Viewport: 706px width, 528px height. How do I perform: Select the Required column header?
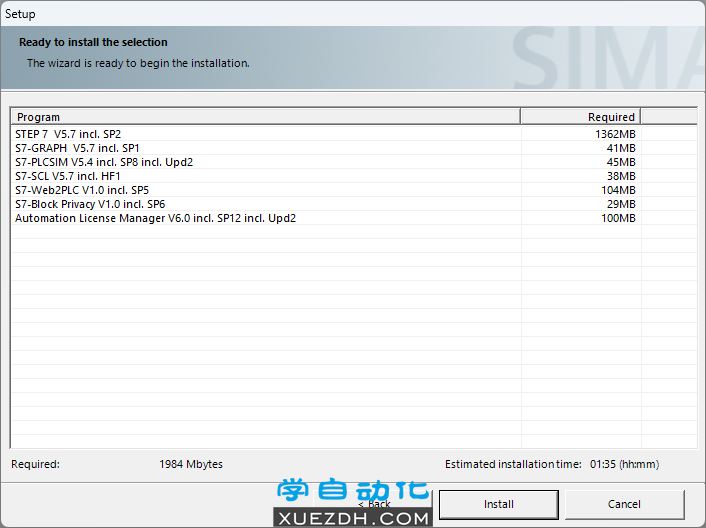click(x=580, y=117)
